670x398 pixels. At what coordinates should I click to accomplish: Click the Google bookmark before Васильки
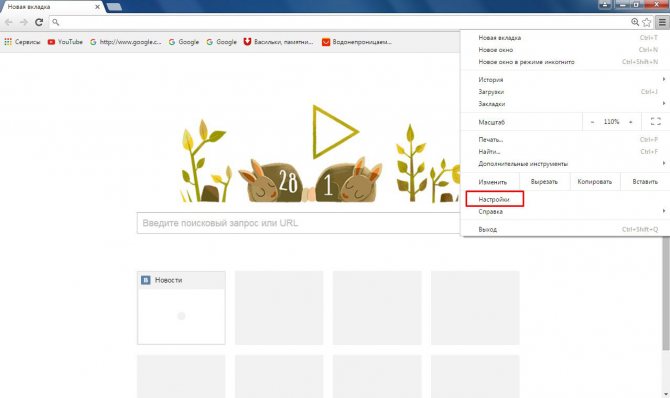point(221,42)
